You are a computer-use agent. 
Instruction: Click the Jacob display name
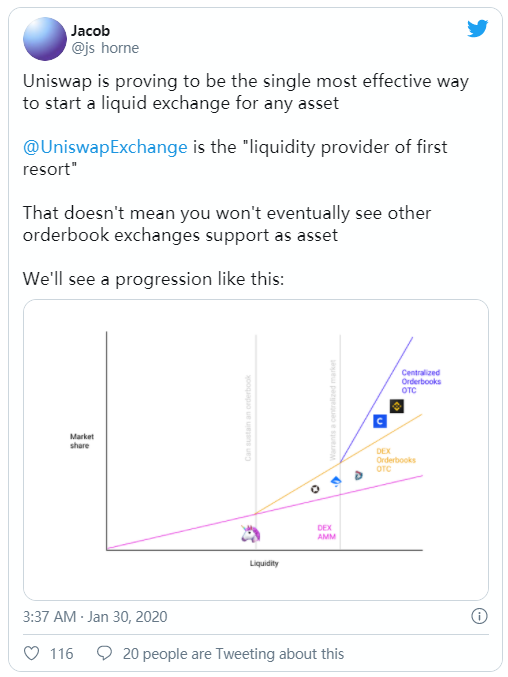[91, 31]
